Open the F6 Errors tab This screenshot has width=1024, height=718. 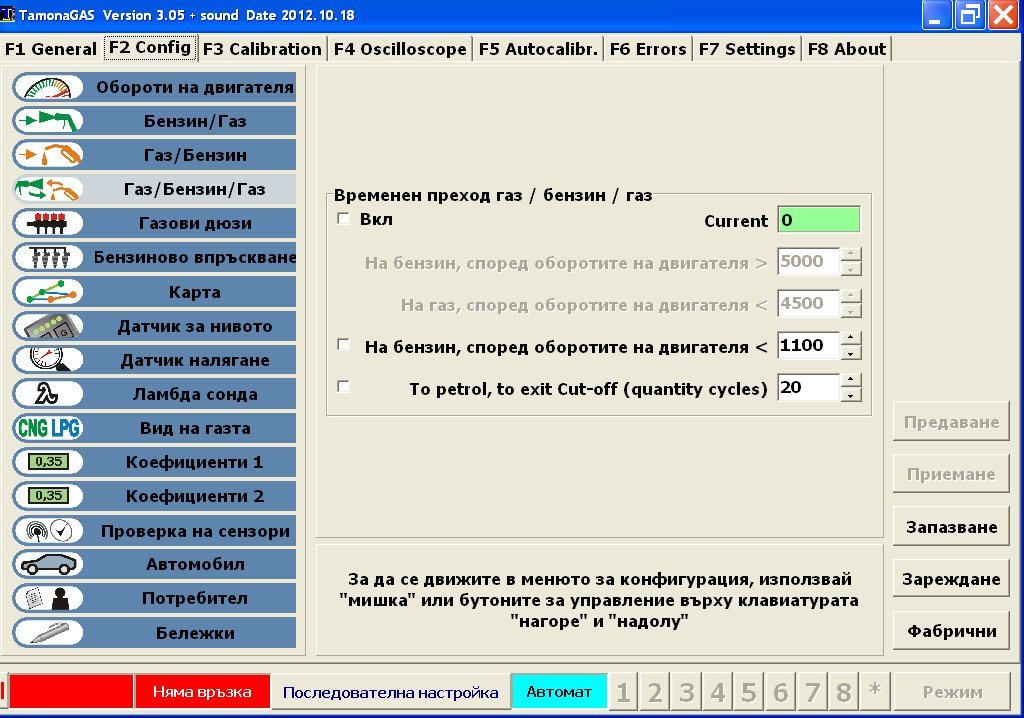pos(647,49)
